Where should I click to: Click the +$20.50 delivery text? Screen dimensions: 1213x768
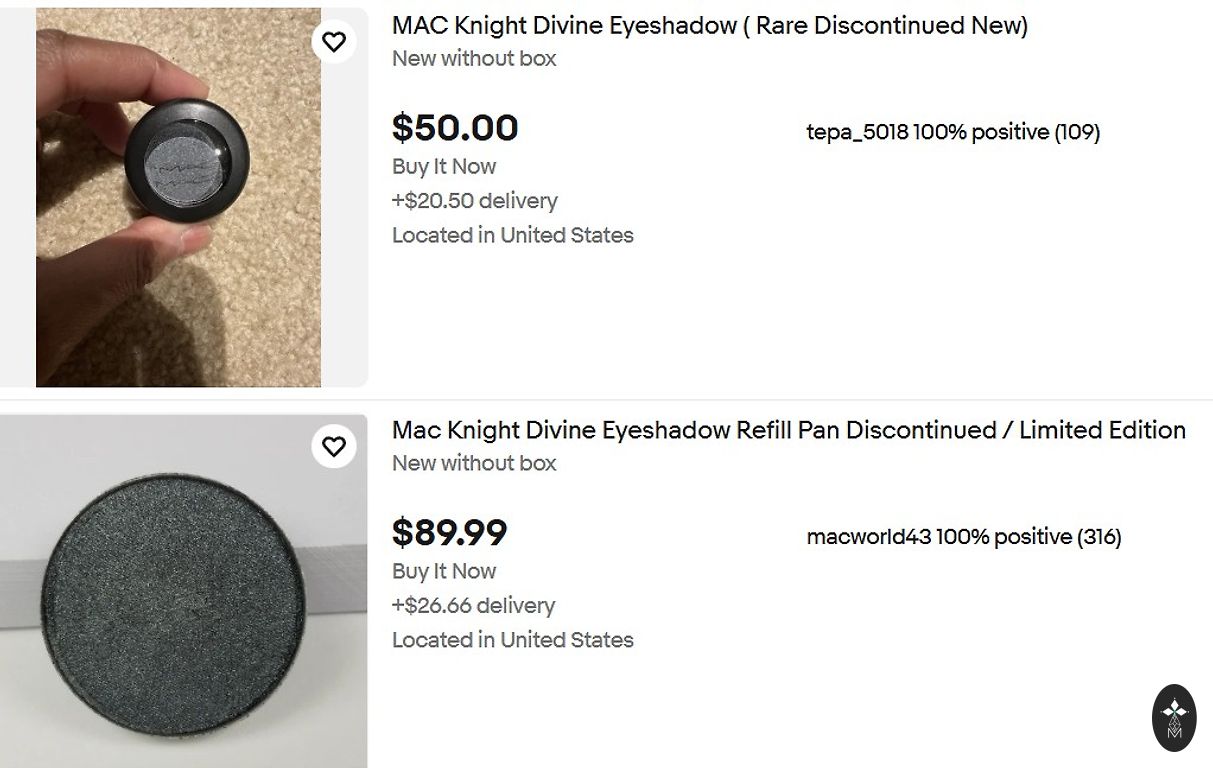coord(474,201)
